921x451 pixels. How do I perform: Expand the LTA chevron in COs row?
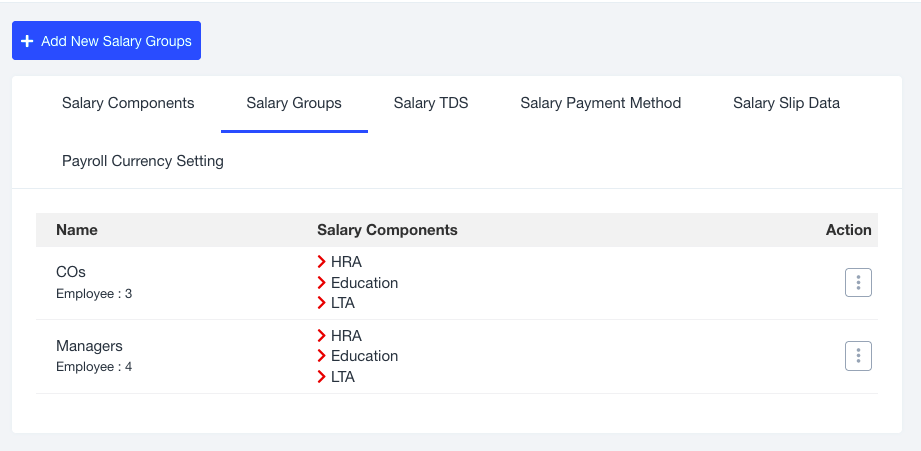[322, 303]
